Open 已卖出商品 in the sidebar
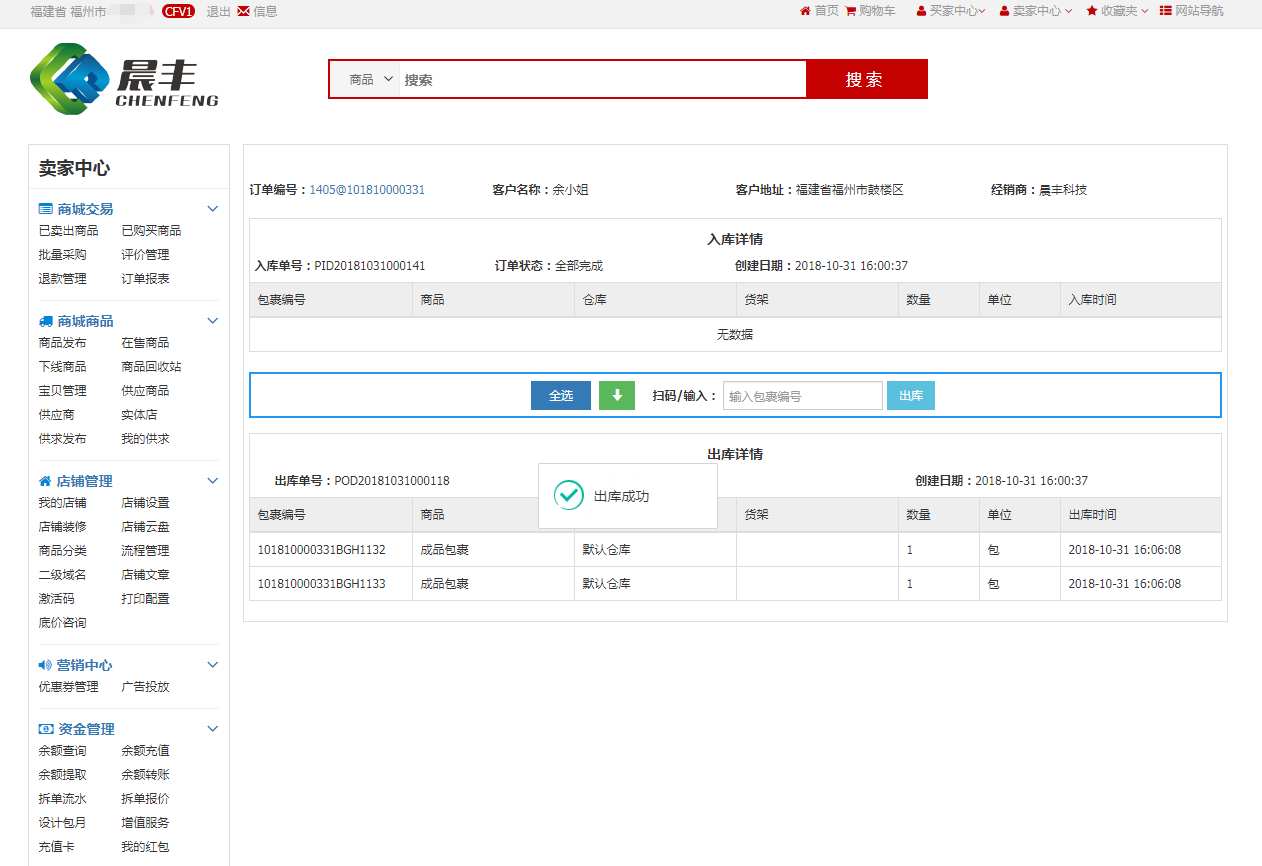This screenshot has height=866, width=1262. click(x=68, y=231)
